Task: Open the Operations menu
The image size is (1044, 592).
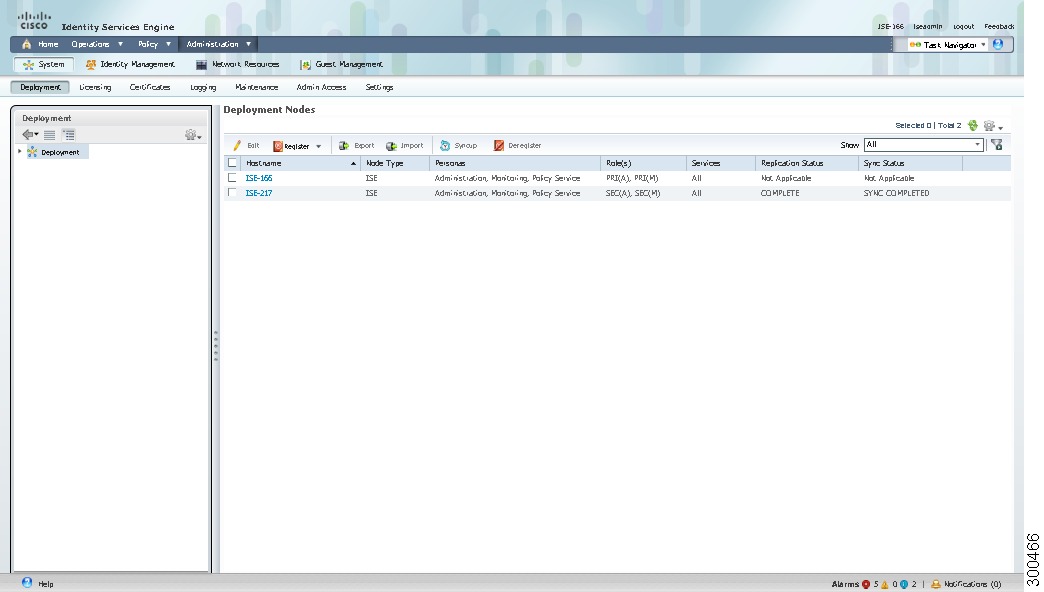Action: click(97, 45)
